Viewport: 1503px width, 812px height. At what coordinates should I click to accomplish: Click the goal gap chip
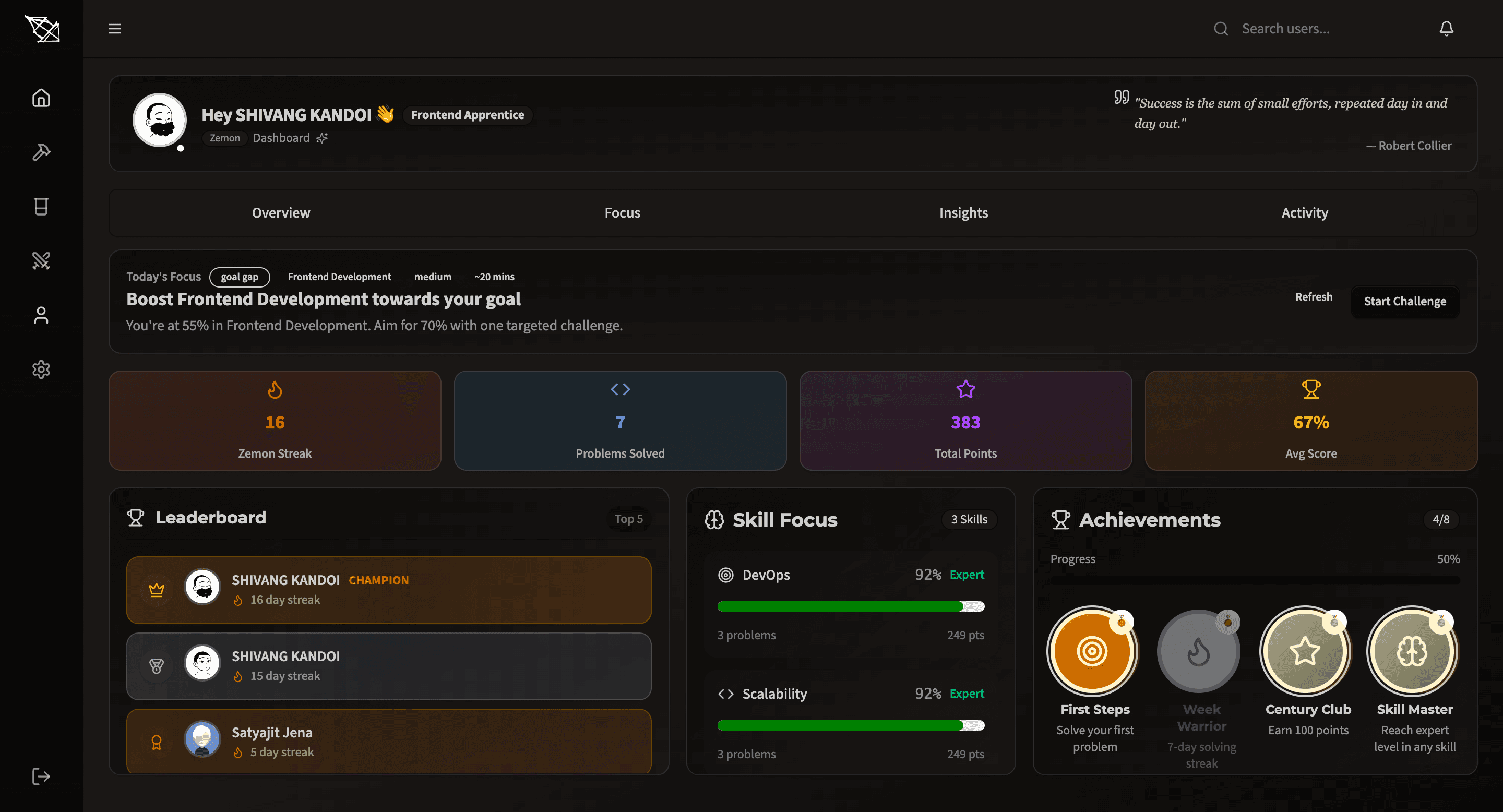tap(239, 277)
